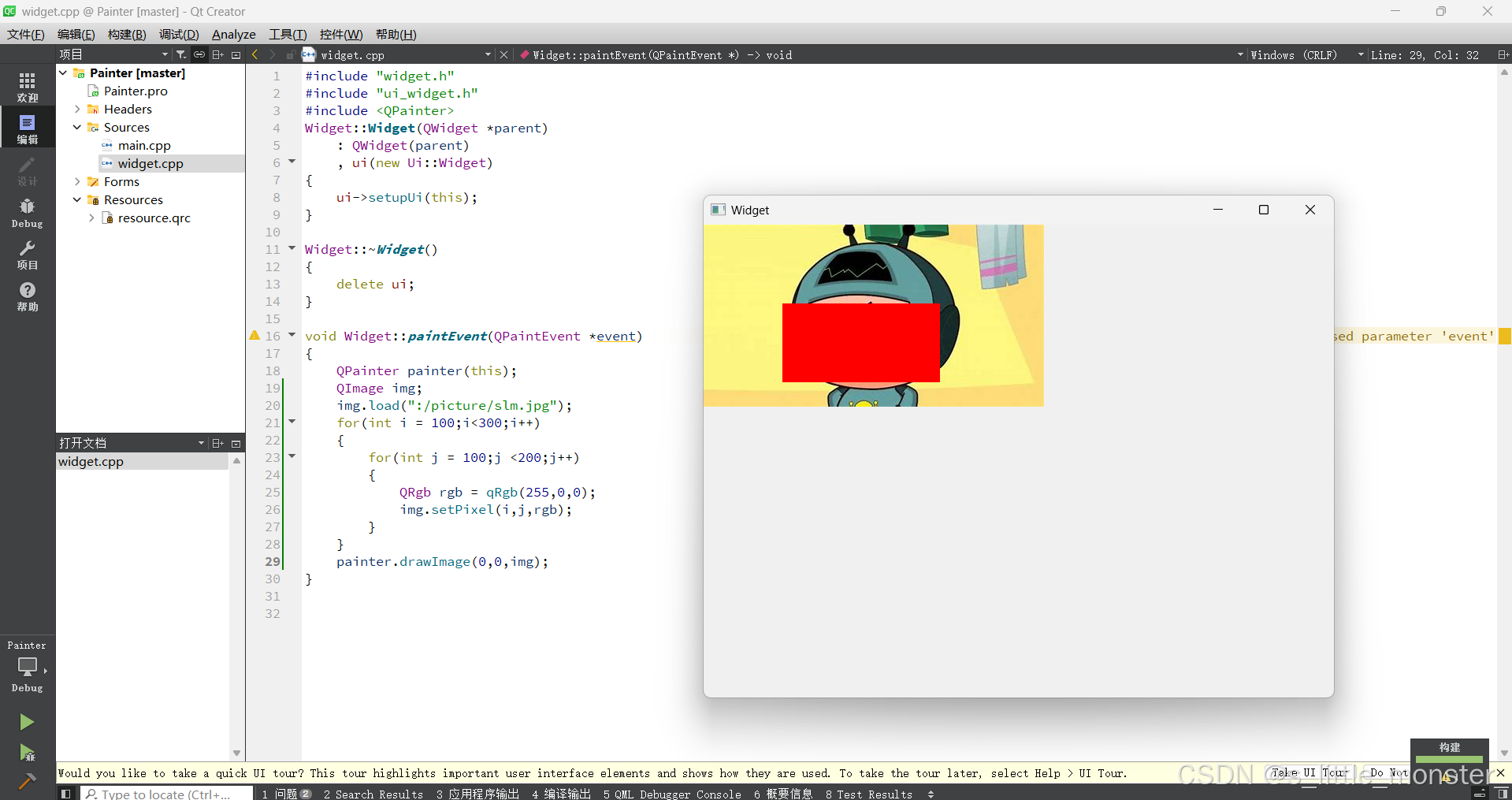The image size is (1512, 800).
Task: Select widget.cpp in the open documents list
Action: click(x=143, y=461)
